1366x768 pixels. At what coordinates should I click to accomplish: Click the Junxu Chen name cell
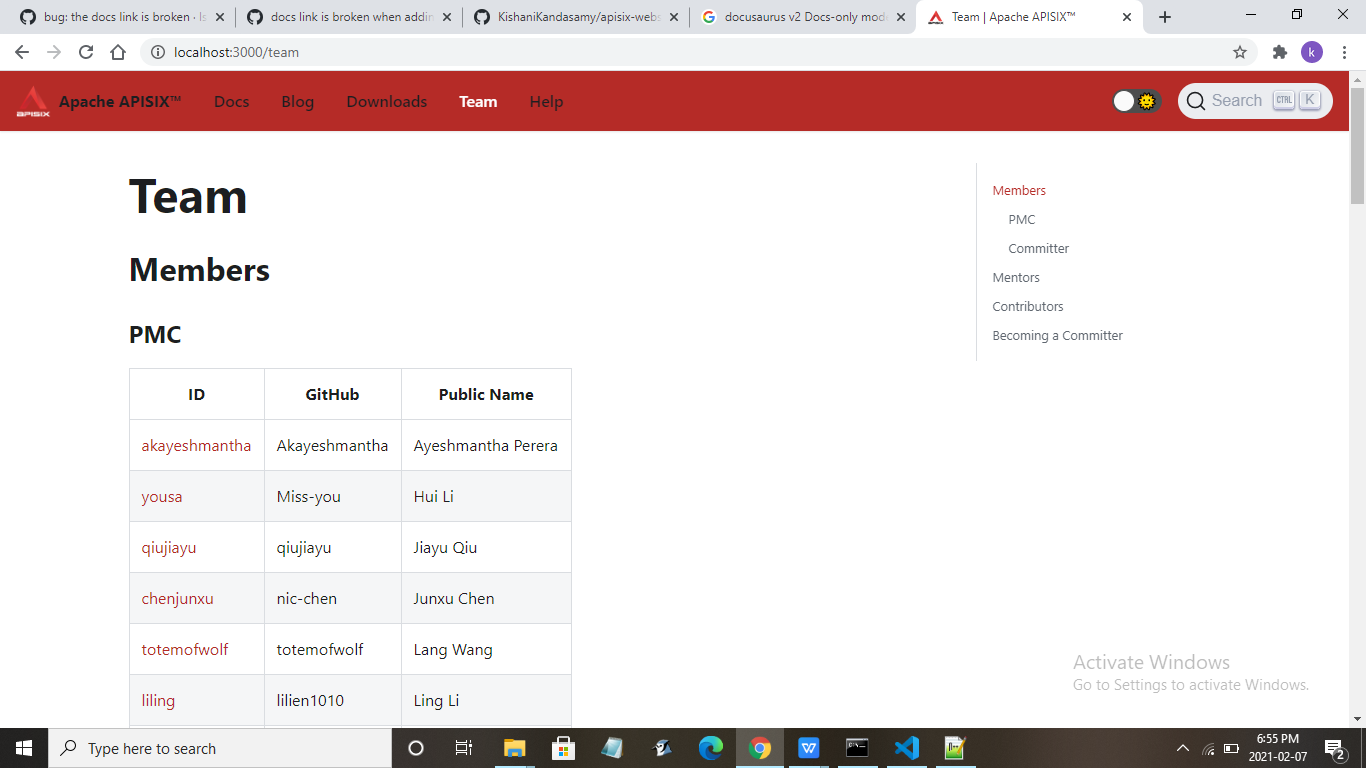(x=486, y=599)
